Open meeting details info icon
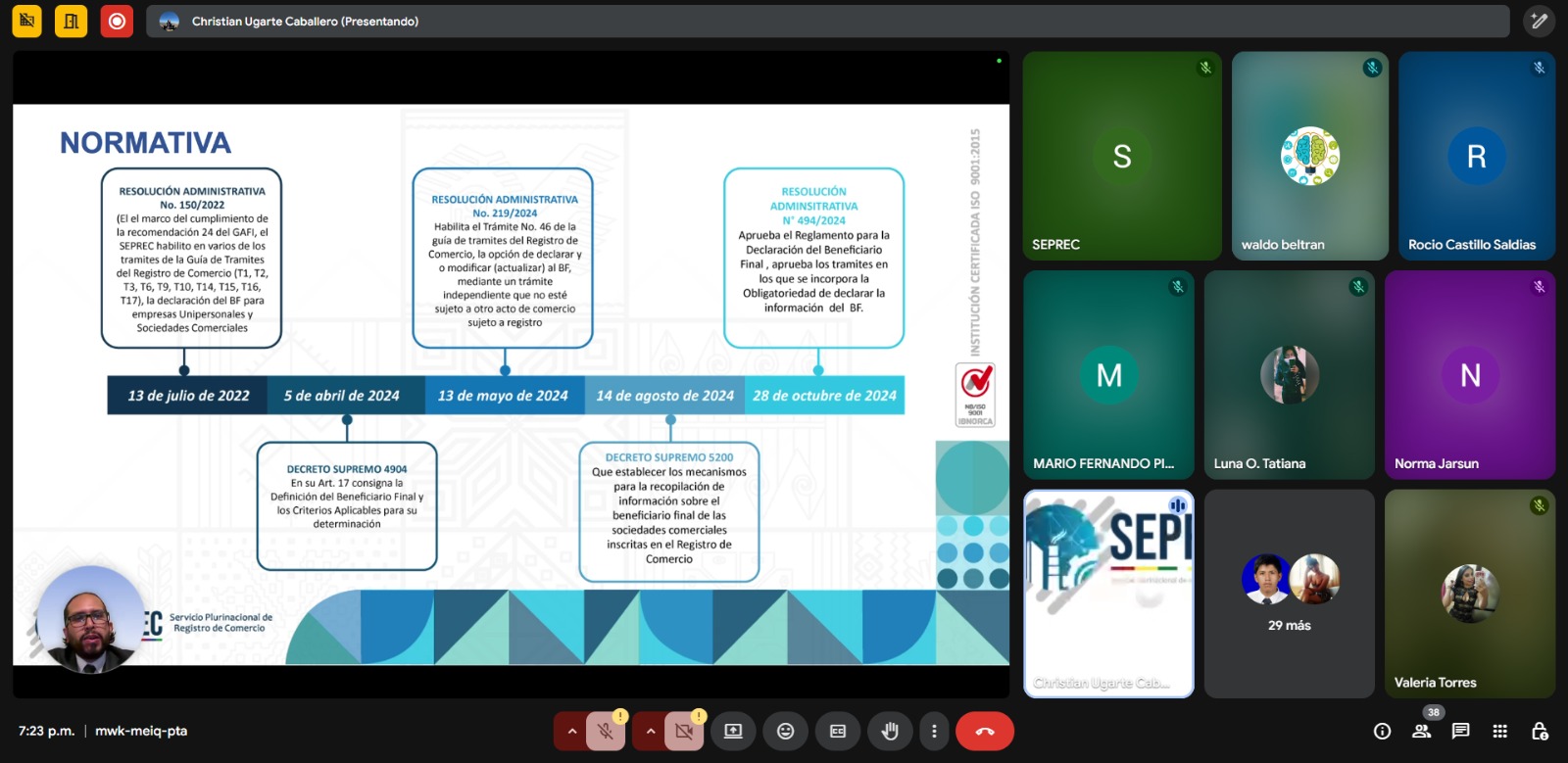Screen dimensions: 1568x763 [x=1382, y=732]
